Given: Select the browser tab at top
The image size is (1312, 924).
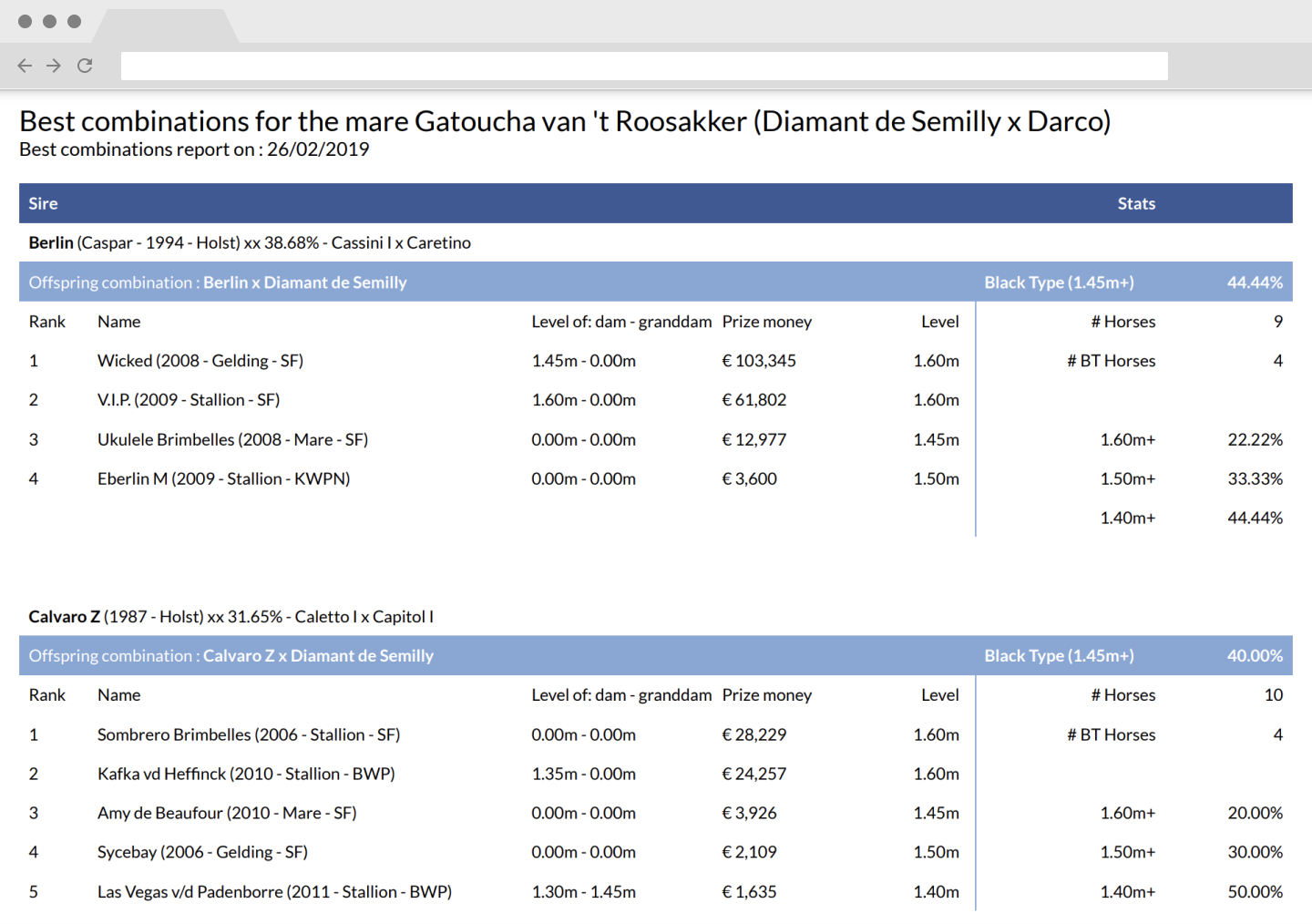Looking at the screenshot, I should coord(166,26).
